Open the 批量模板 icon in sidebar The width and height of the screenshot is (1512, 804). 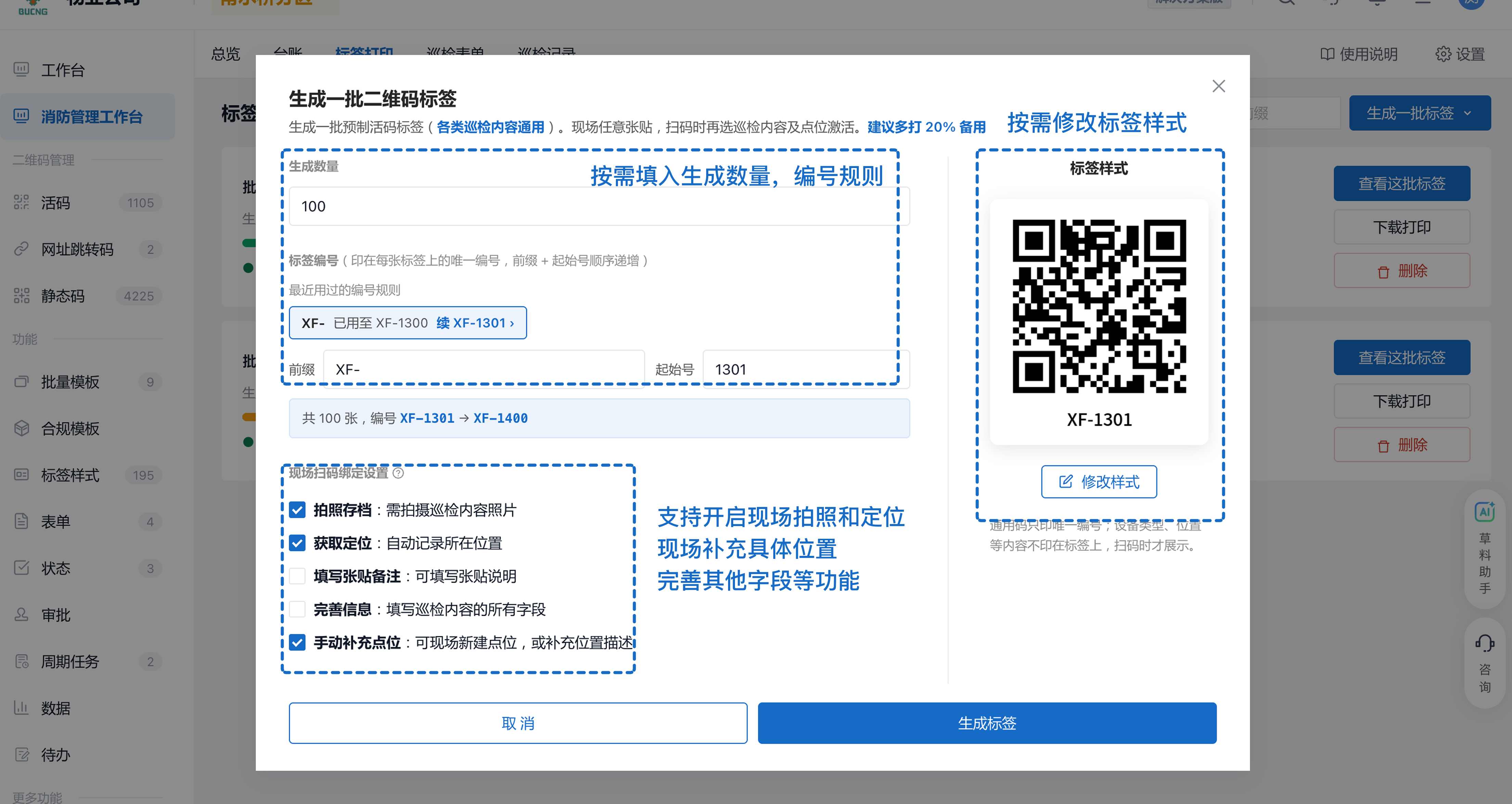(x=21, y=382)
